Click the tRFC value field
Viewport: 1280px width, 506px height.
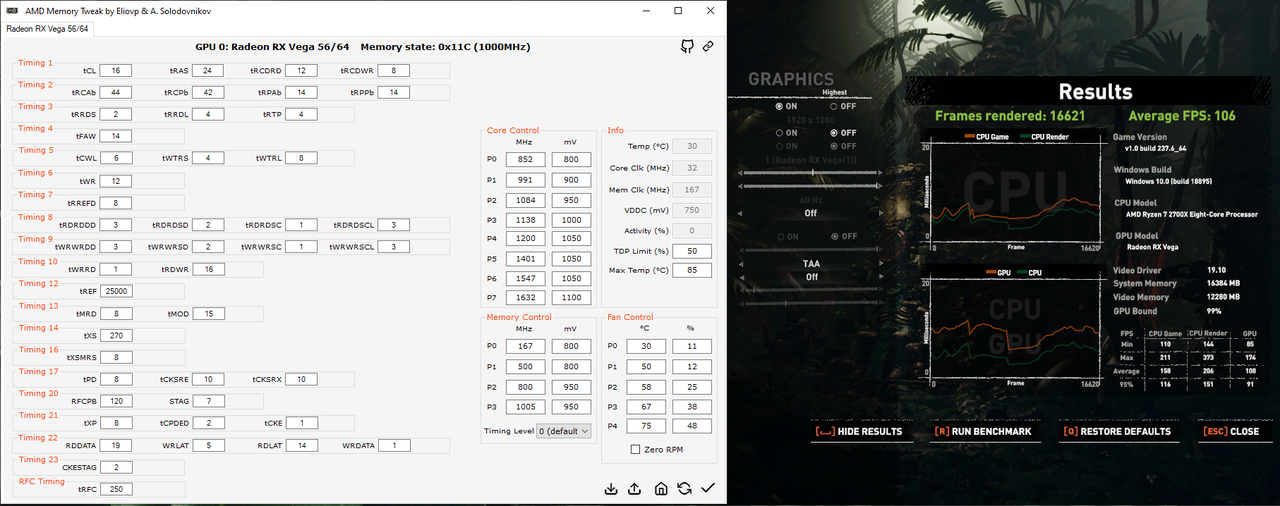pos(116,489)
